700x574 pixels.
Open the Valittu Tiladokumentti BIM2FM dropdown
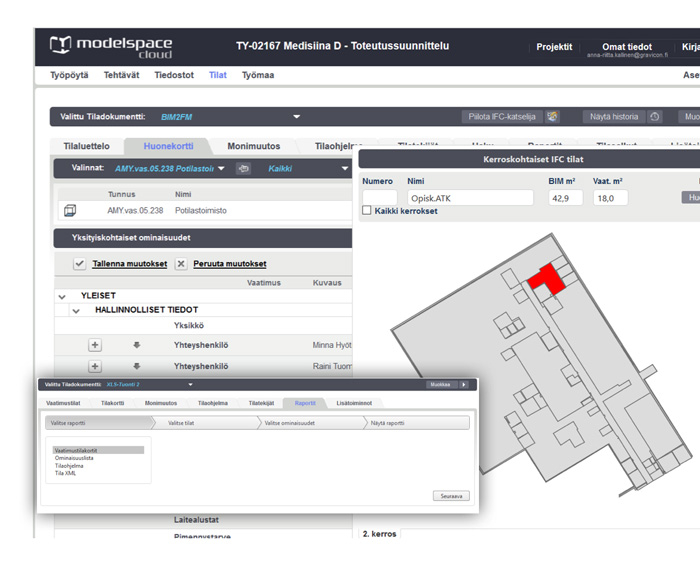click(x=296, y=117)
